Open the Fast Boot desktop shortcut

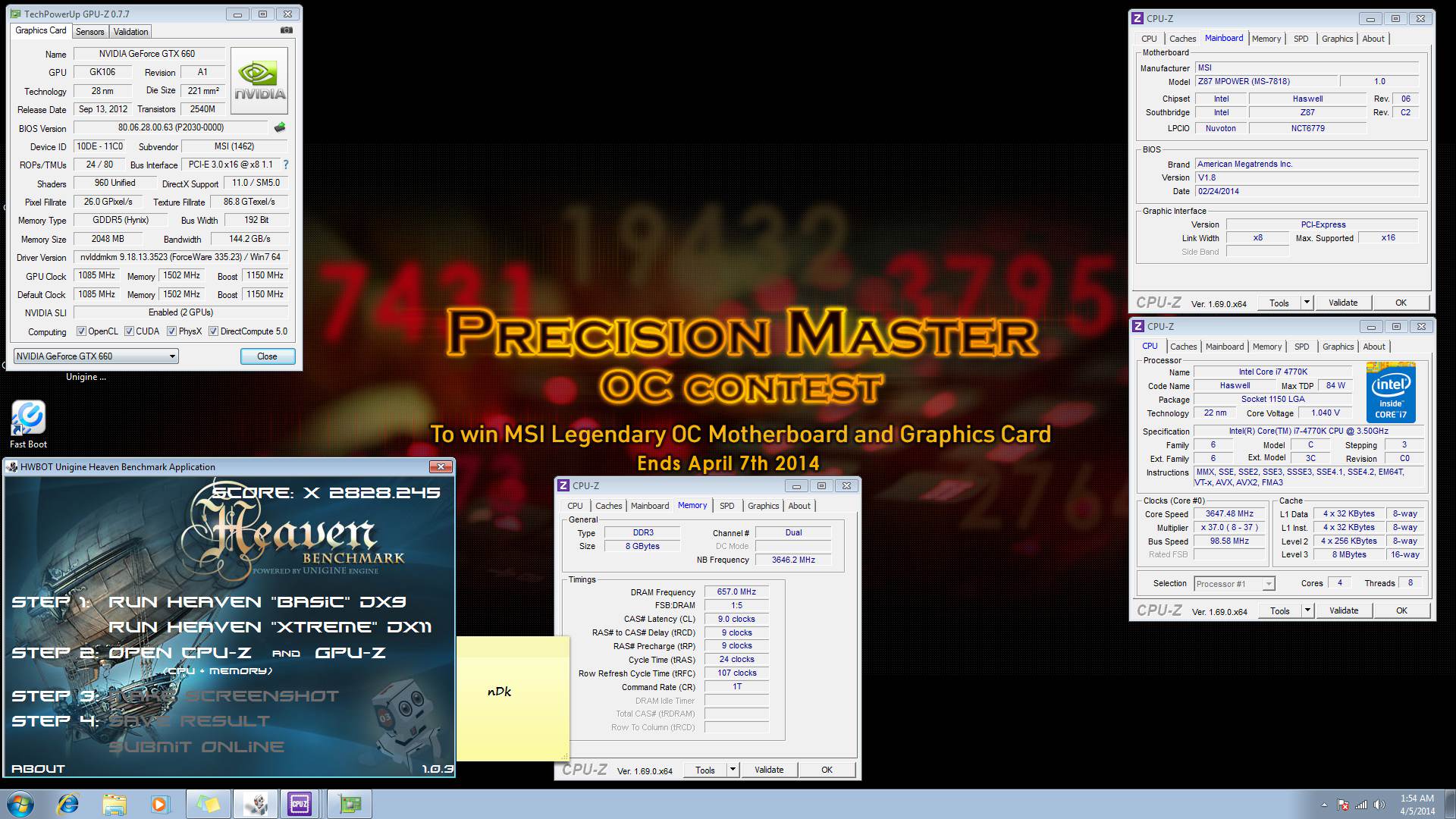click(x=28, y=425)
